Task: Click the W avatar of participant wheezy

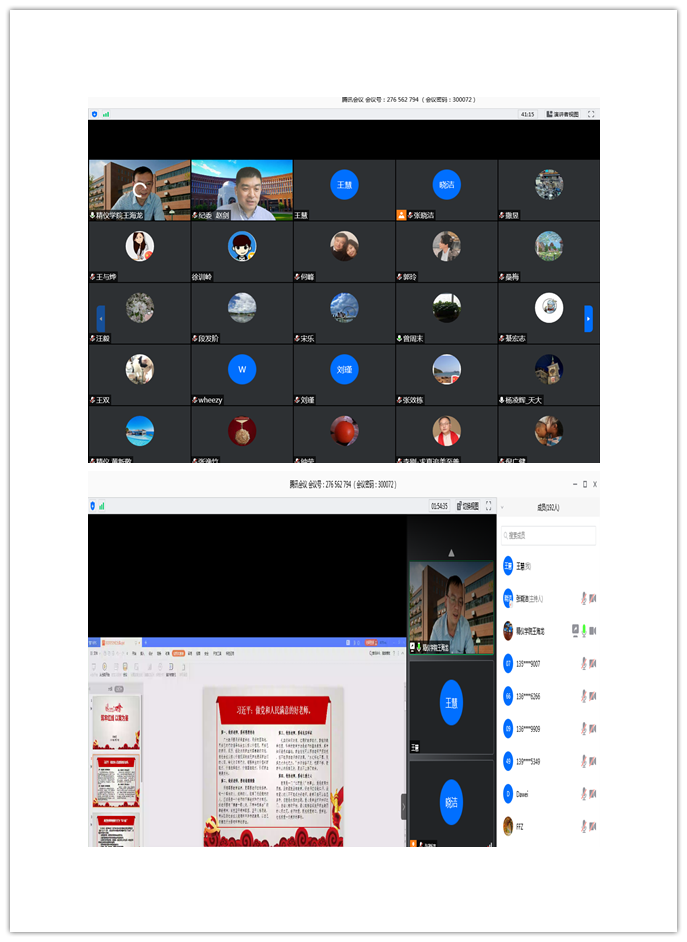Action: point(242,369)
